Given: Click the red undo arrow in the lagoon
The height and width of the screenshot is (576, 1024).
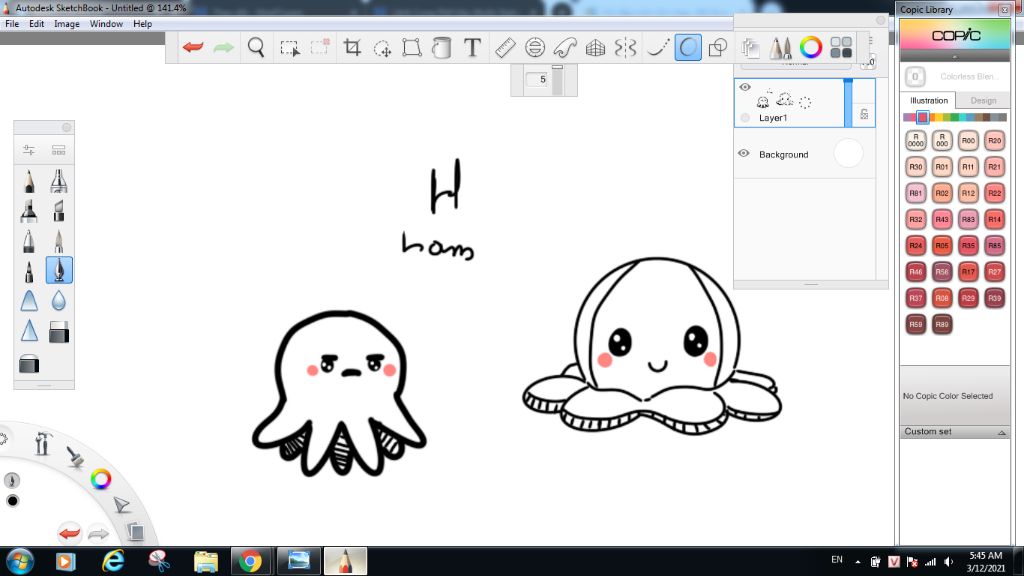Looking at the screenshot, I should pos(69,533).
